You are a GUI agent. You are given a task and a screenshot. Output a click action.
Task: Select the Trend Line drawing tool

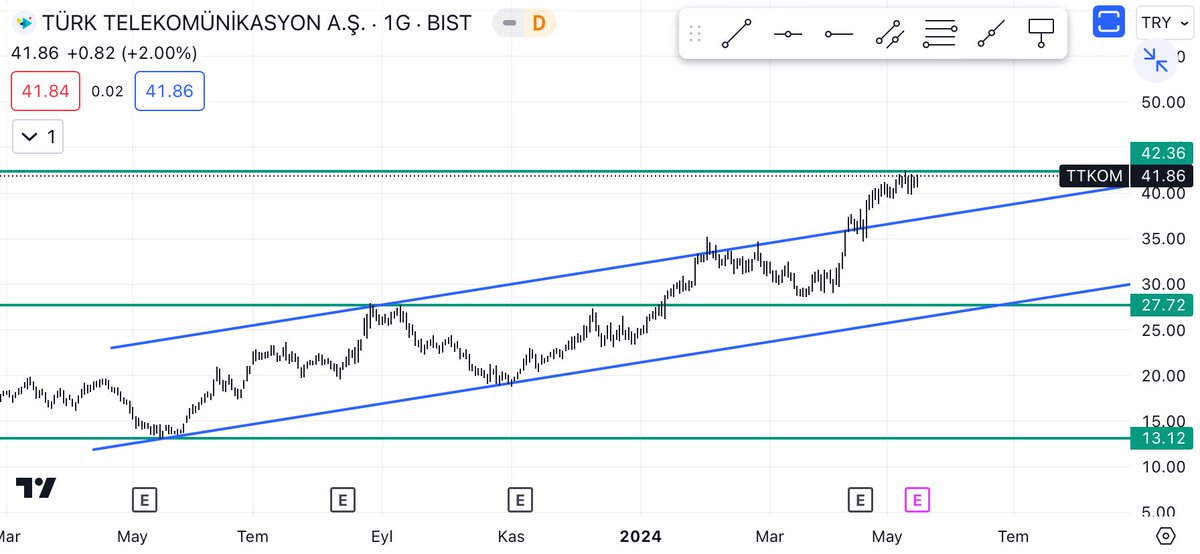point(737,34)
